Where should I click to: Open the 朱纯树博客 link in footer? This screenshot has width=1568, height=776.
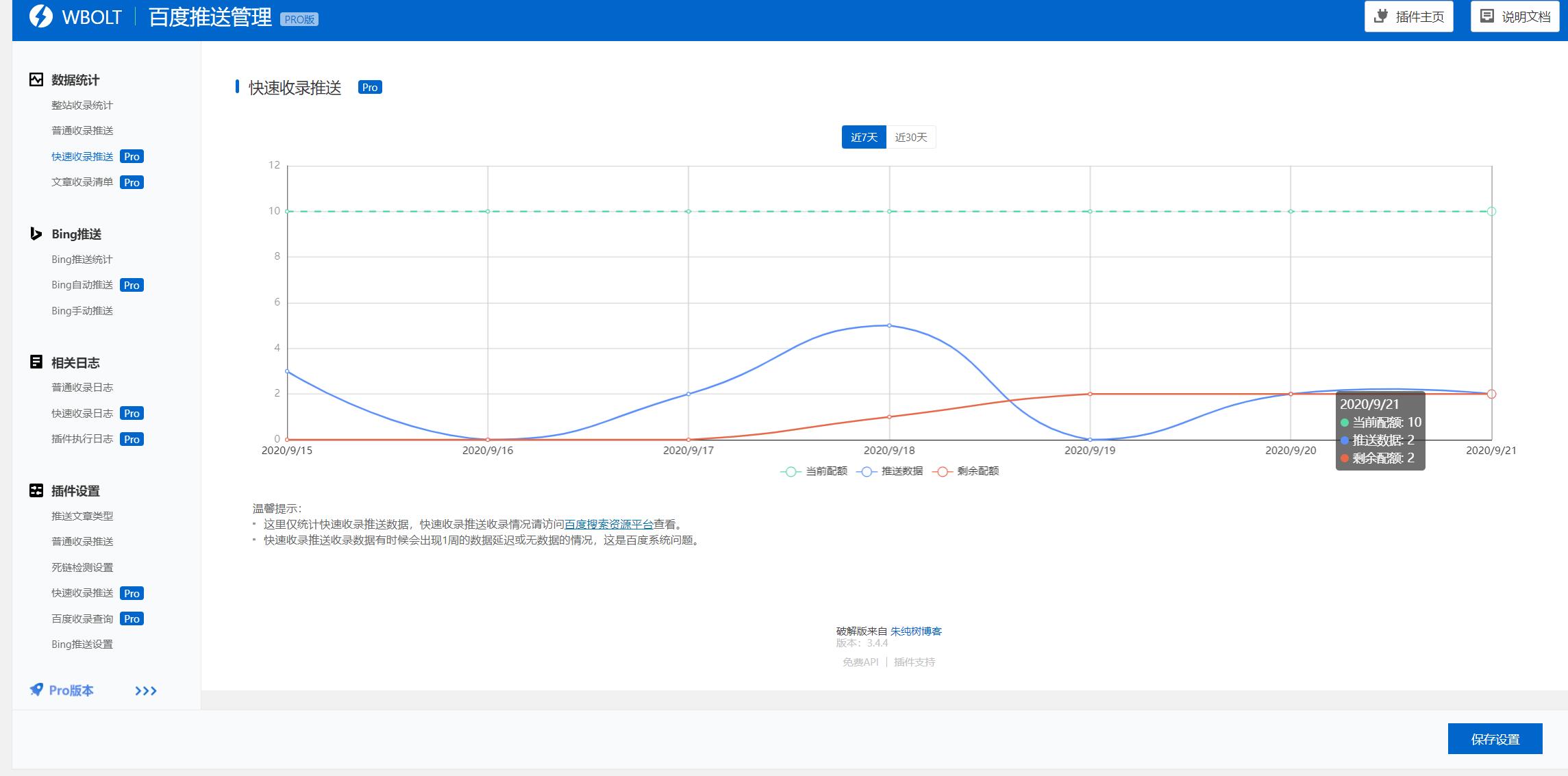click(x=916, y=631)
